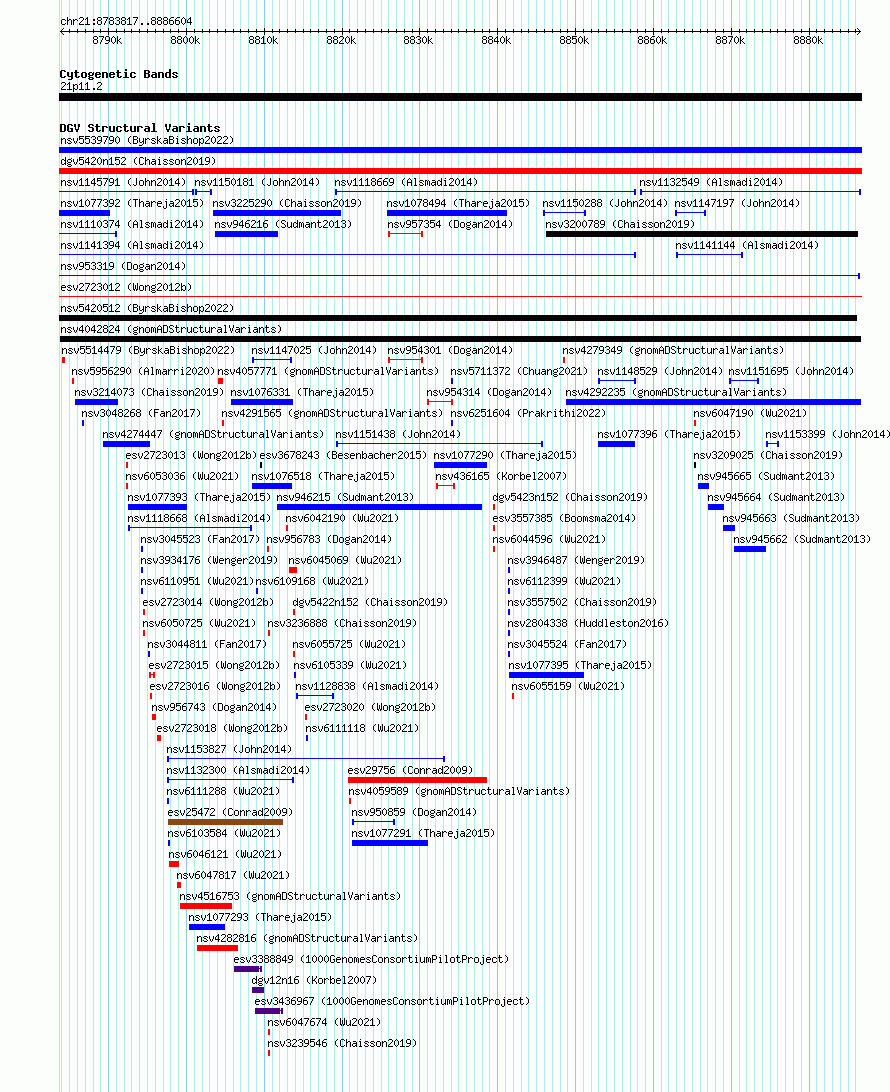Click esv2723012 (Wong2012b) label
This screenshot has width=890, height=1092.
[x=126, y=287]
